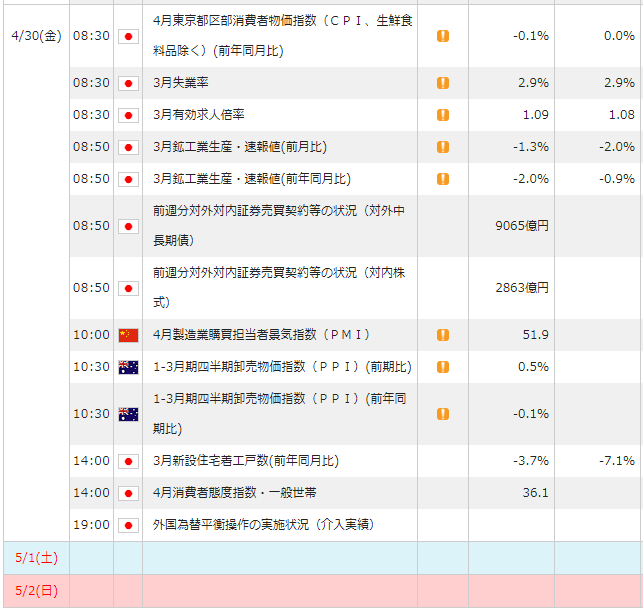Click the Japan flag beside 3月有効求人倍率
Image resolution: width=643 pixels, height=608 pixels.
pyautogui.click(x=128, y=116)
